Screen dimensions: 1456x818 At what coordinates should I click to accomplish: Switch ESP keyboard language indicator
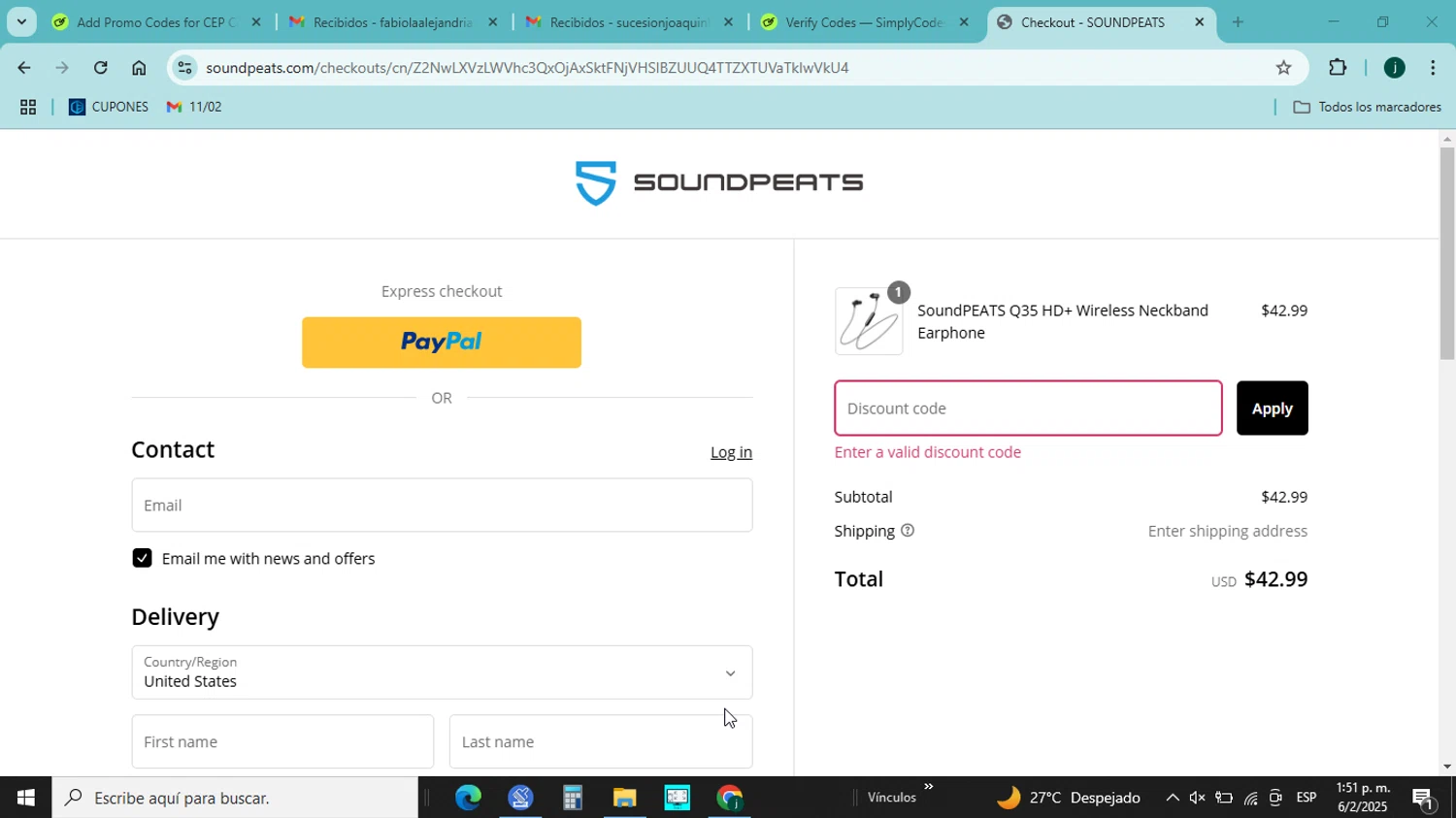point(1307,798)
